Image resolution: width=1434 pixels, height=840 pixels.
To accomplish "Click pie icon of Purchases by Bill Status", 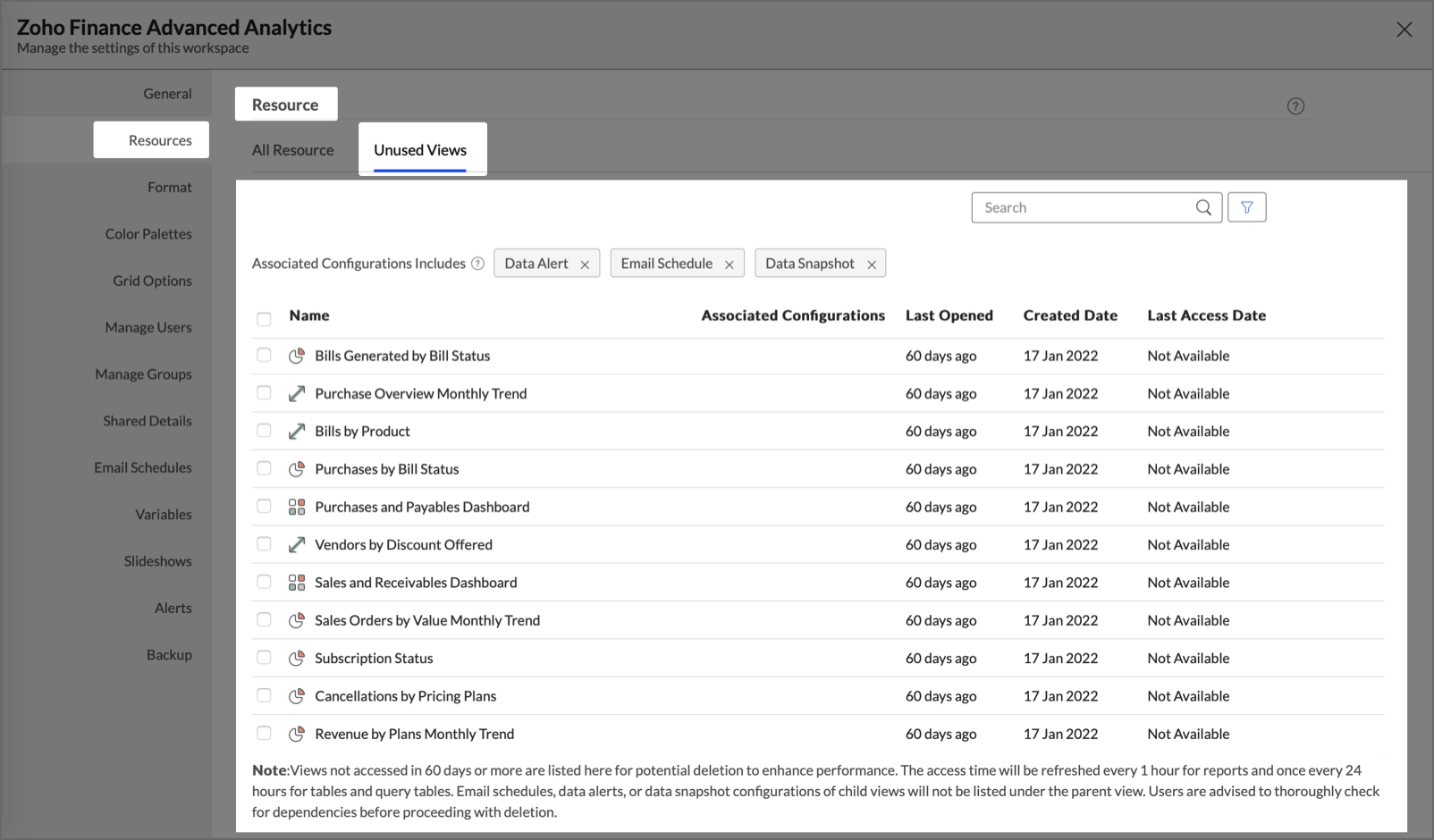I will [x=297, y=469].
